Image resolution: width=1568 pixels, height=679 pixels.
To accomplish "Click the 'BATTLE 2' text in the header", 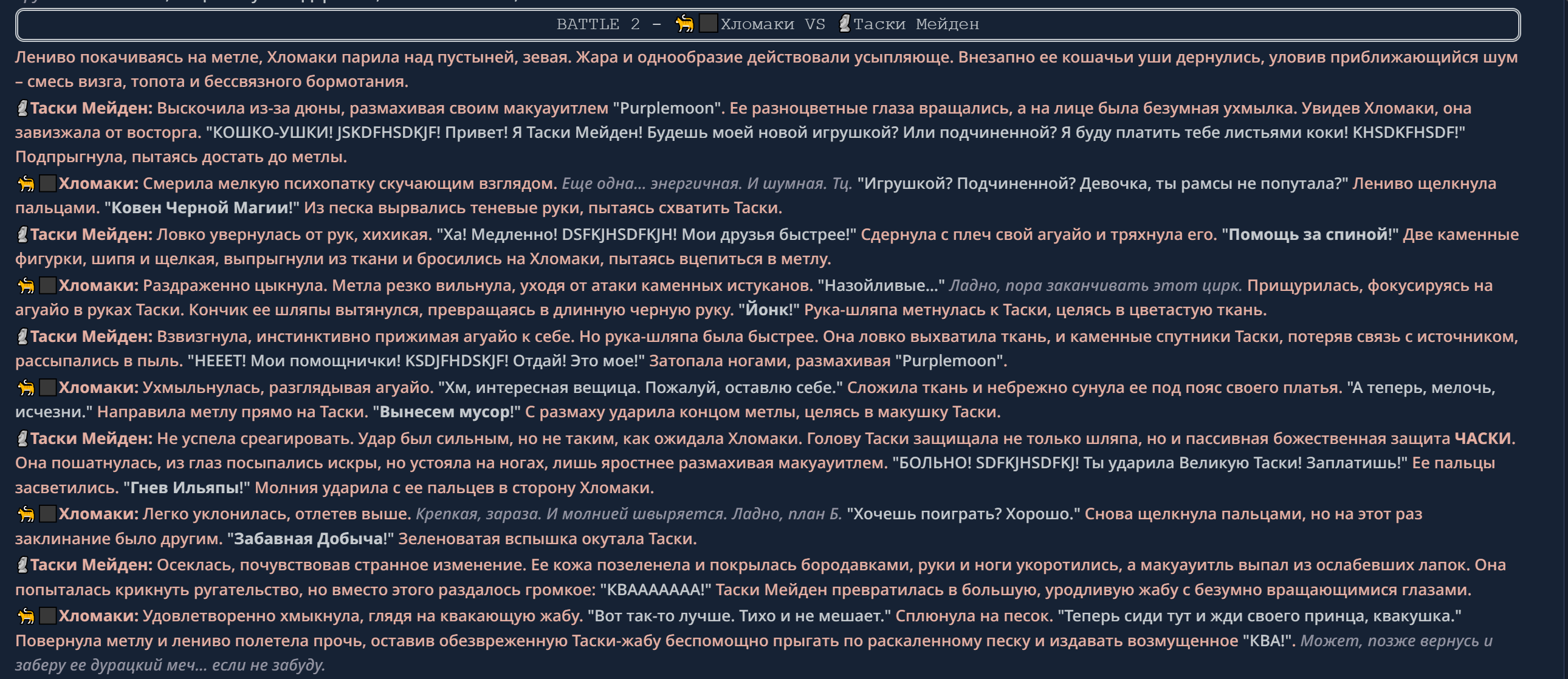I will pyautogui.click(x=598, y=24).
